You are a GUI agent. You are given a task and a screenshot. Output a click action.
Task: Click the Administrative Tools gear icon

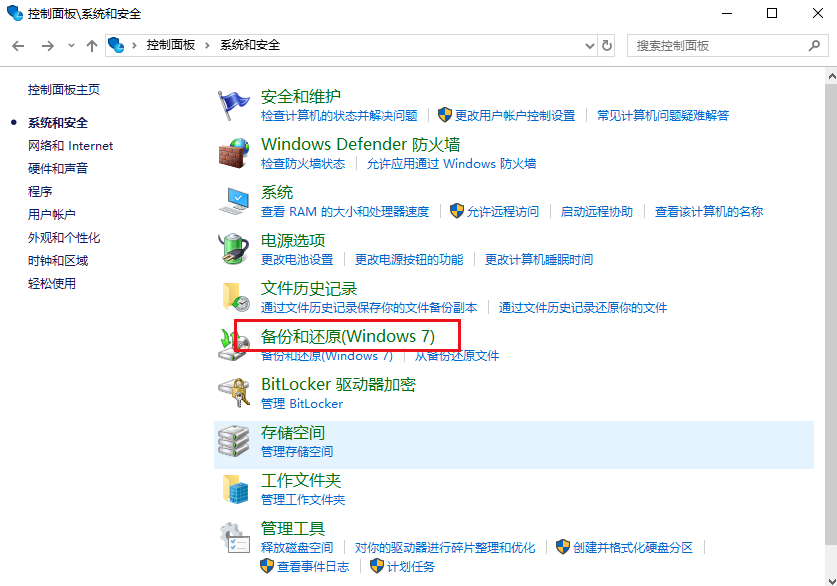(x=233, y=537)
